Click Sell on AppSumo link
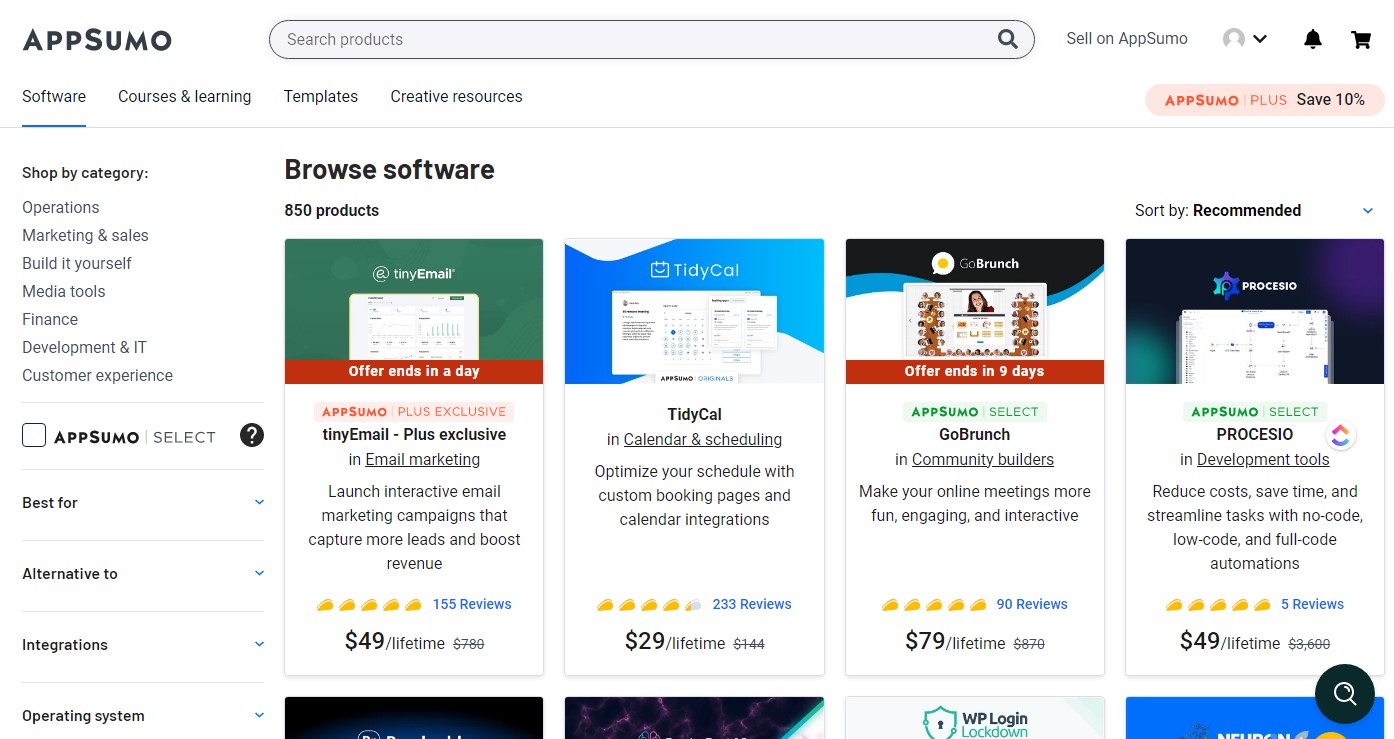Viewport: 1394px width, 739px height. [1127, 39]
